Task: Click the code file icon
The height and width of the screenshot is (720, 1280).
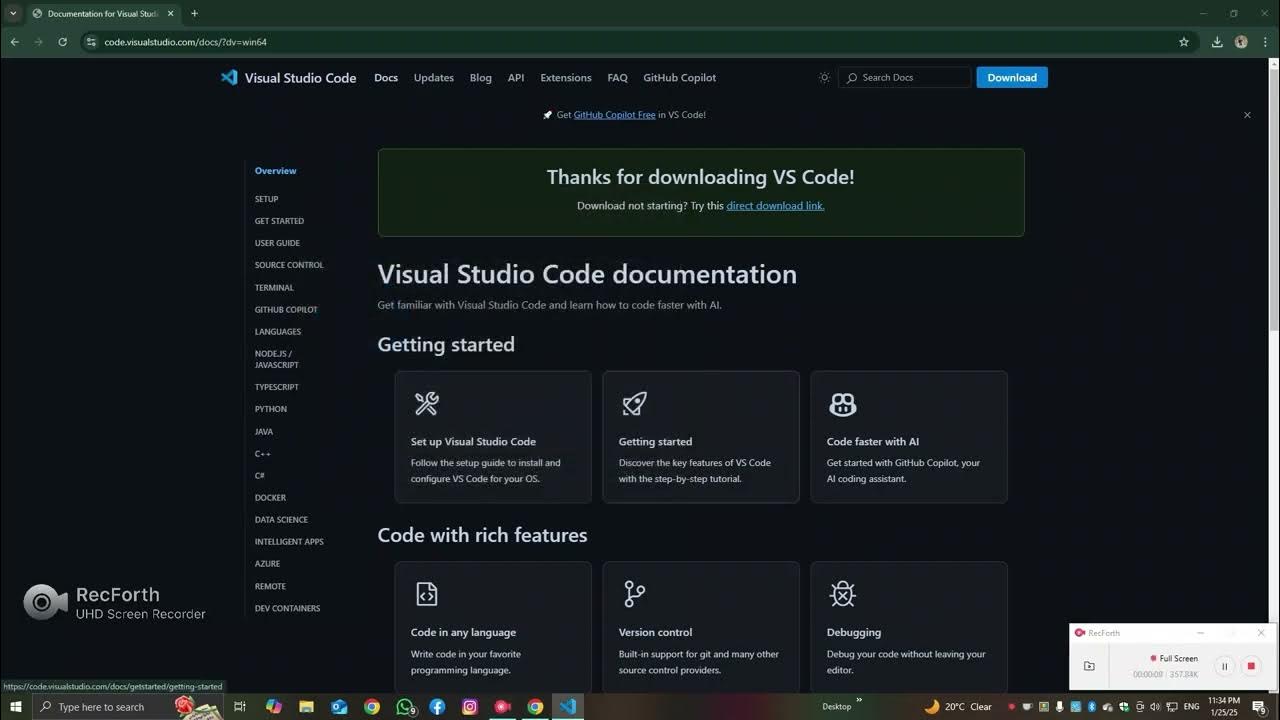Action: pyautogui.click(x=427, y=594)
